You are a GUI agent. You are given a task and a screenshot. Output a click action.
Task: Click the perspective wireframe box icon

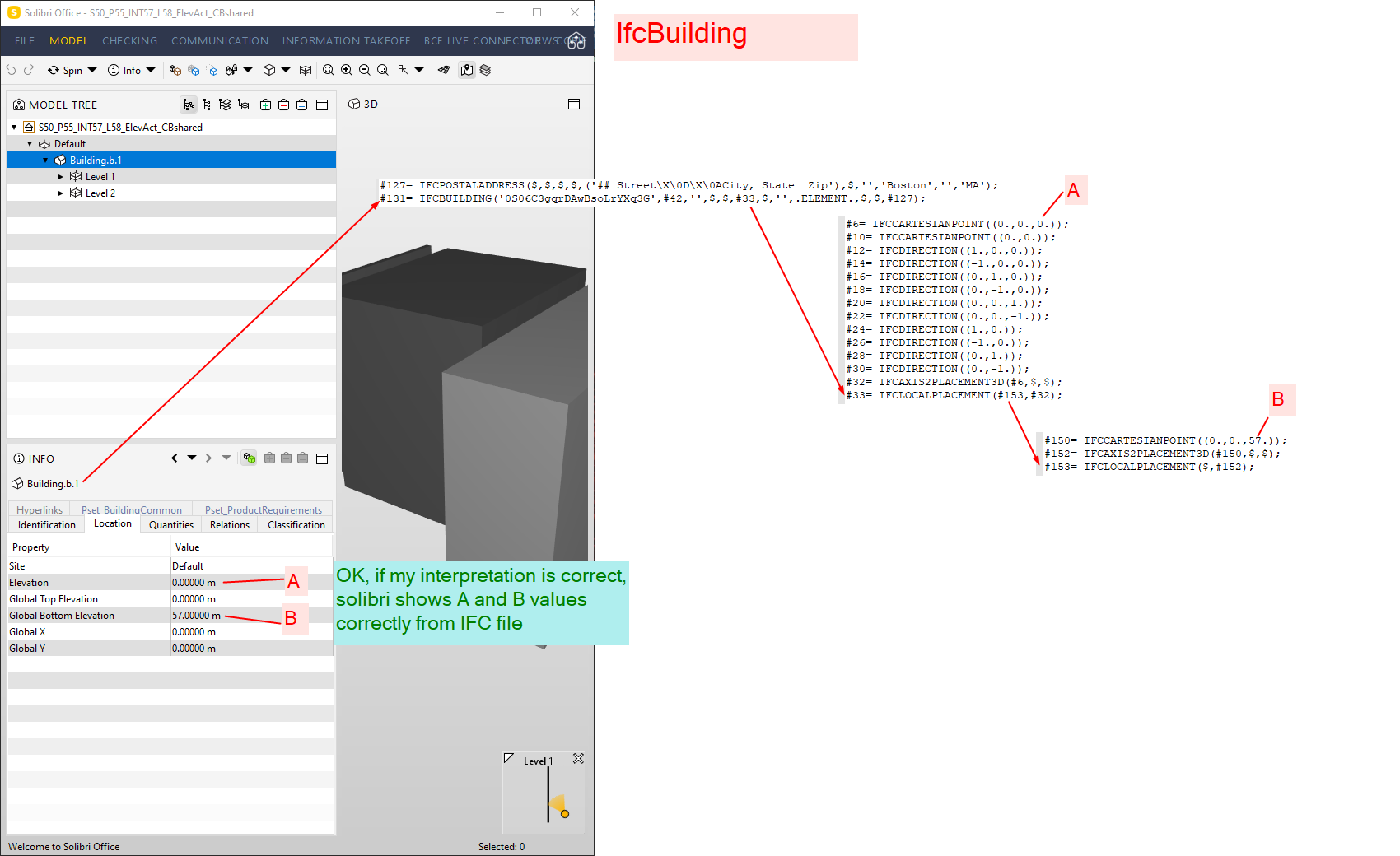[x=306, y=71]
